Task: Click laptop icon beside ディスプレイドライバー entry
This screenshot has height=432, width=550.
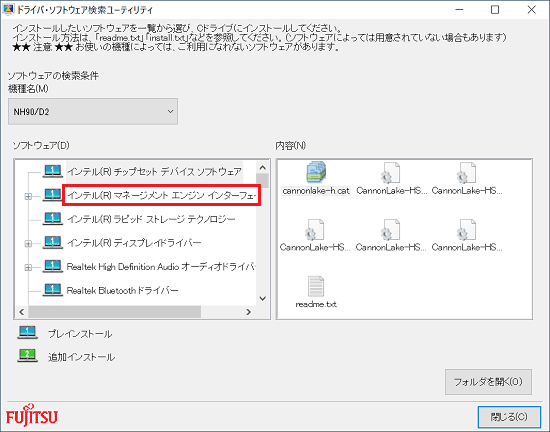Action: [53, 243]
